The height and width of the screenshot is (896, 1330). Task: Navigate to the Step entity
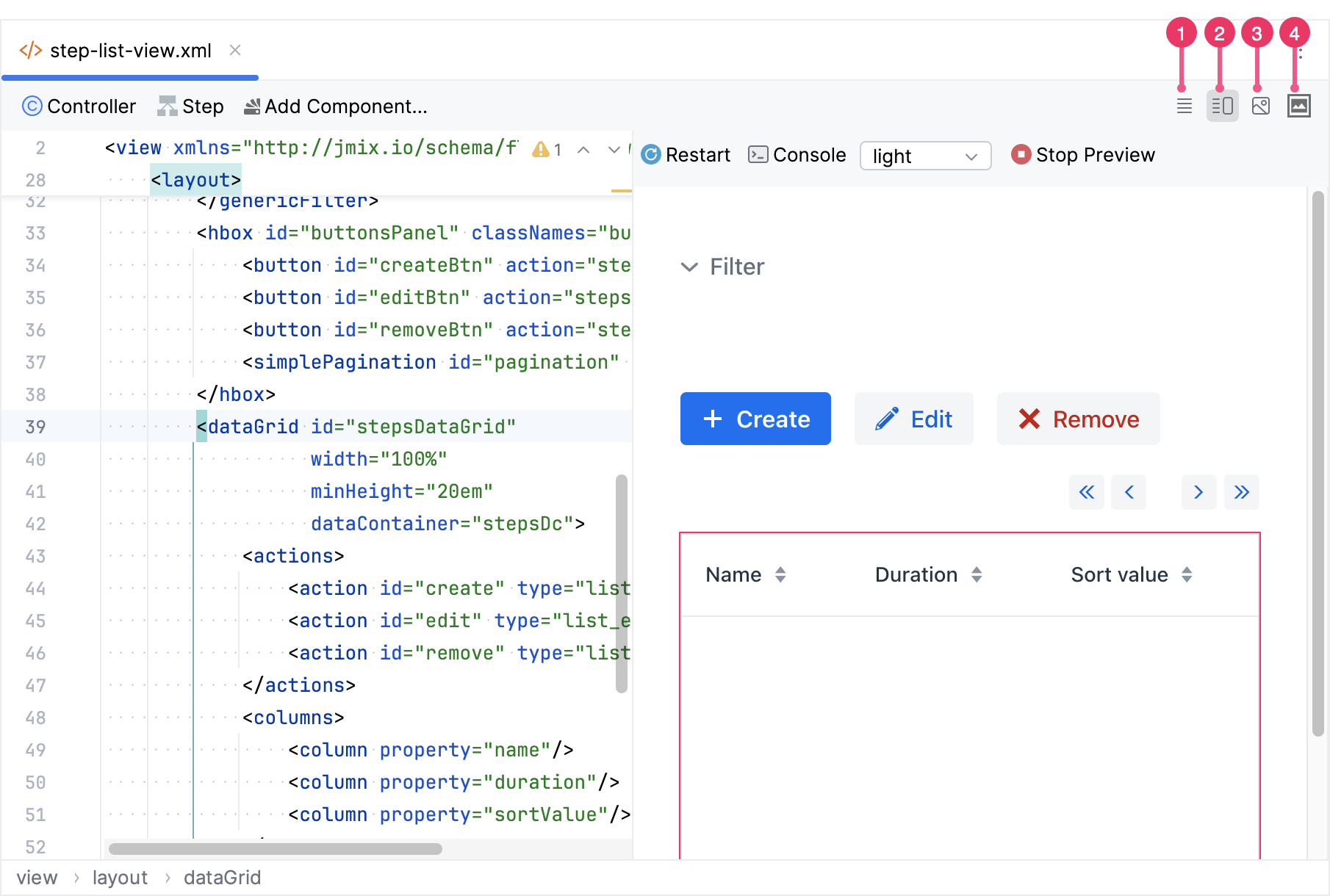point(190,106)
